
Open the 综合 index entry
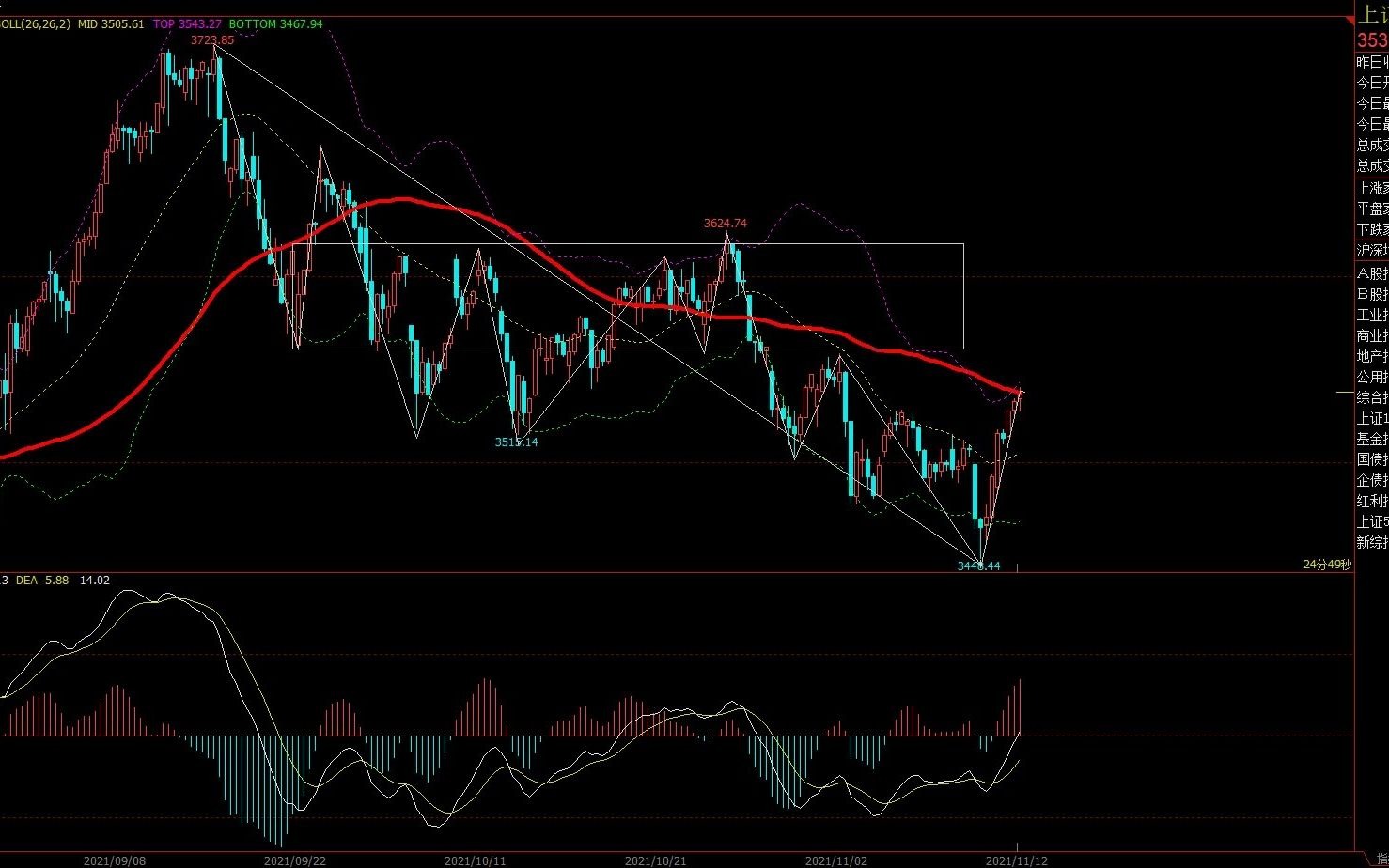pyautogui.click(x=1372, y=398)
